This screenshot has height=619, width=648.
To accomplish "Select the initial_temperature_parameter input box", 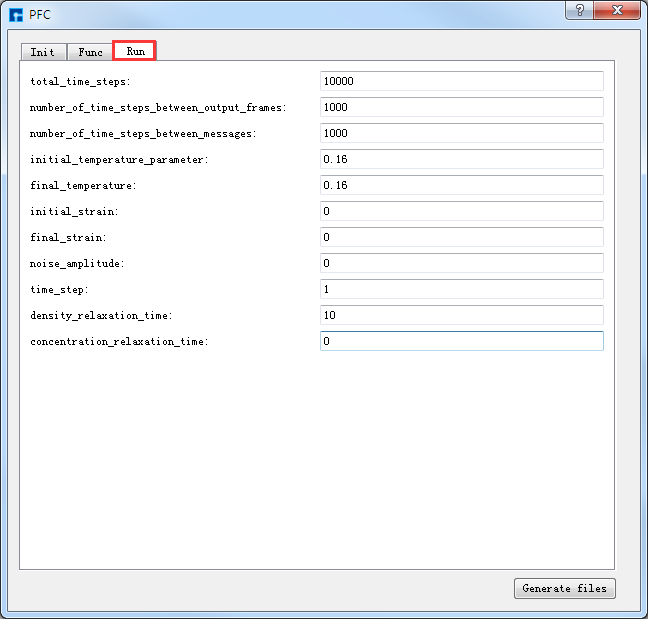I will (x=461, y=159).
